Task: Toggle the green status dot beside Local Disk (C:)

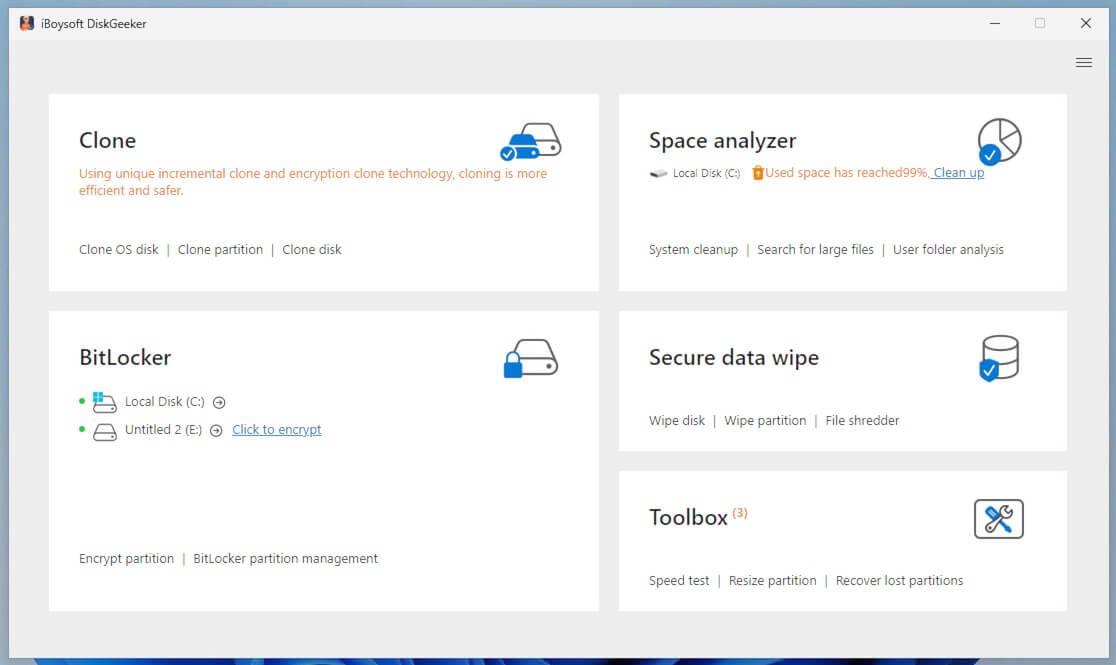Action: (83, 401)
